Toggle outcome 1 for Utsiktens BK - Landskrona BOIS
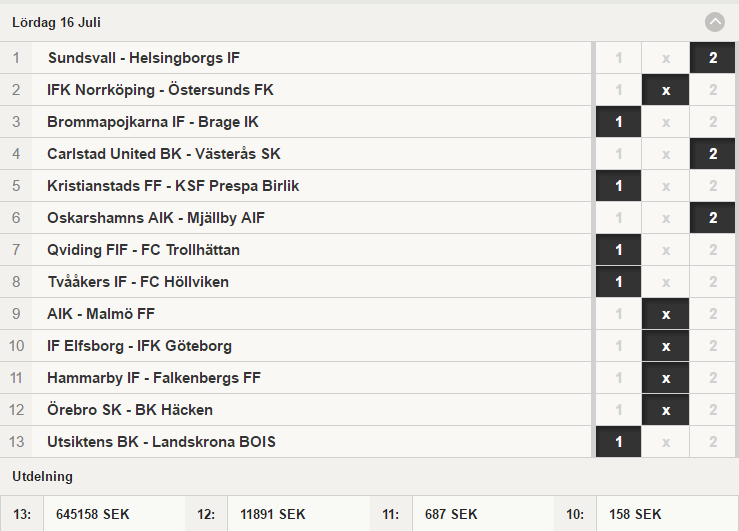 coord(618,442)
